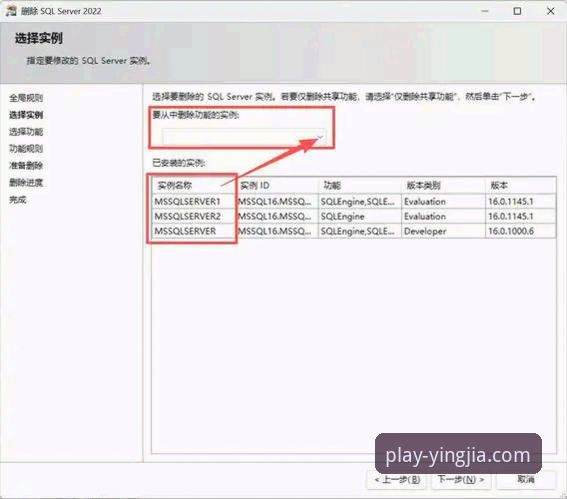Click version 16.0.1145.1 in MSSQLSERVER2 row
This screenshot has height=499, width=567.
point(520,216)
